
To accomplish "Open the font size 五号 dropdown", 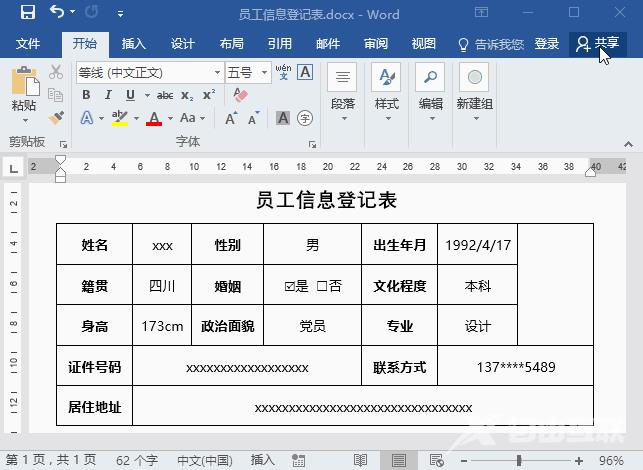I will point(264,73).
